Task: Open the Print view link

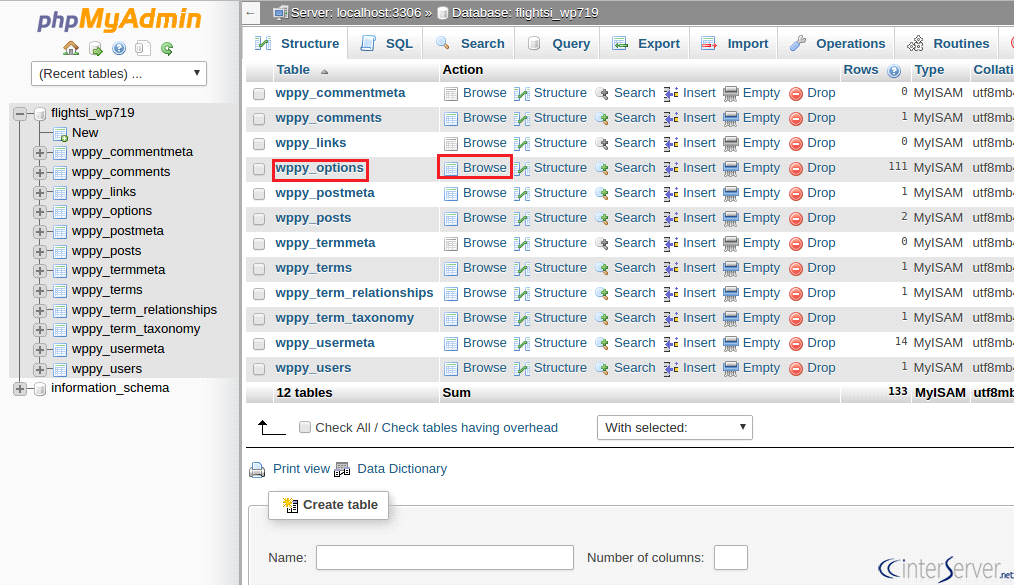Action: [x=301, y=469]
